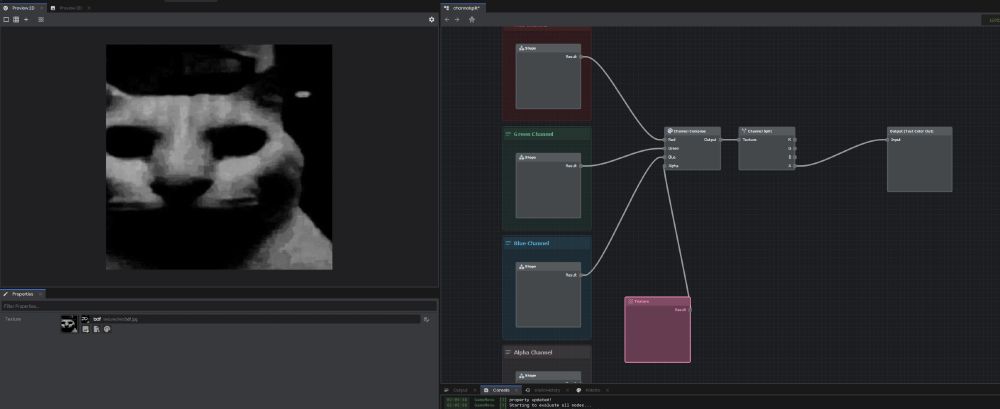
Task: Click the pink Texture node's icon
Action: [x=630, y=301]
